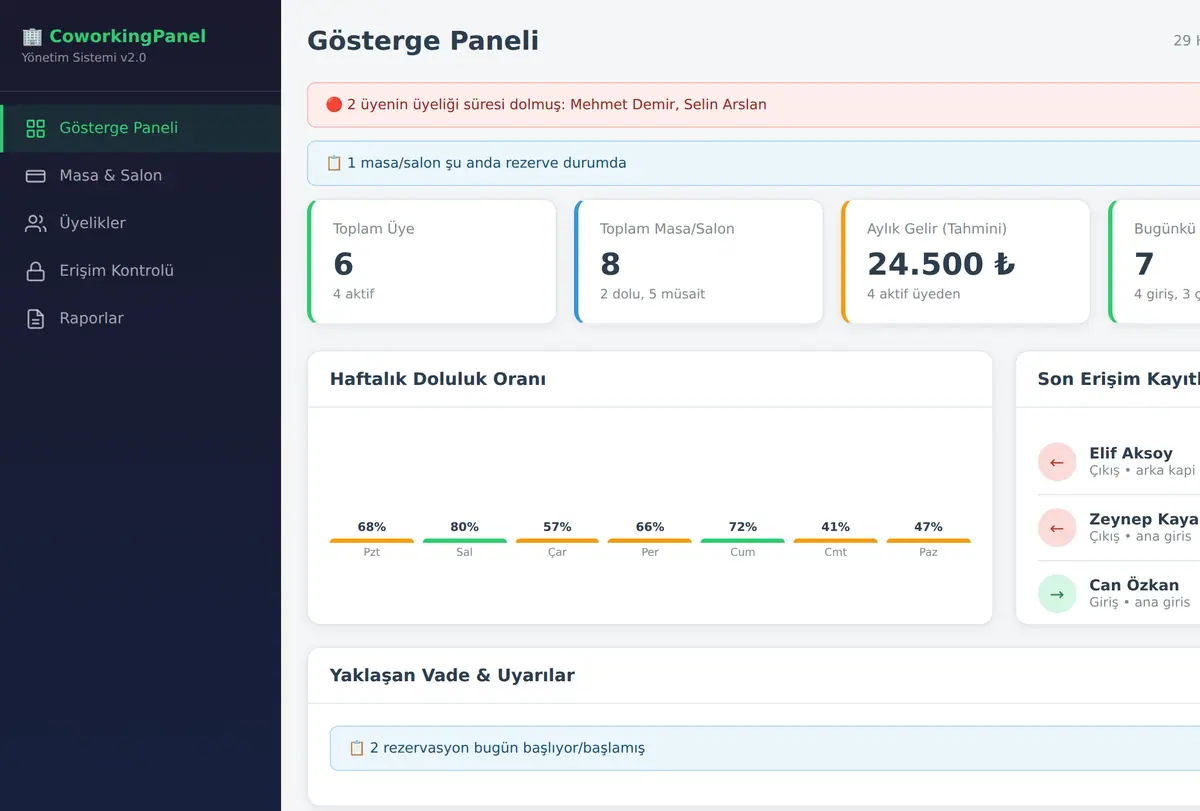Click the entry arrow icon beside Can Özkan
The width and height of the screenshot is (1200, 811).
(x=1057, y=594)
